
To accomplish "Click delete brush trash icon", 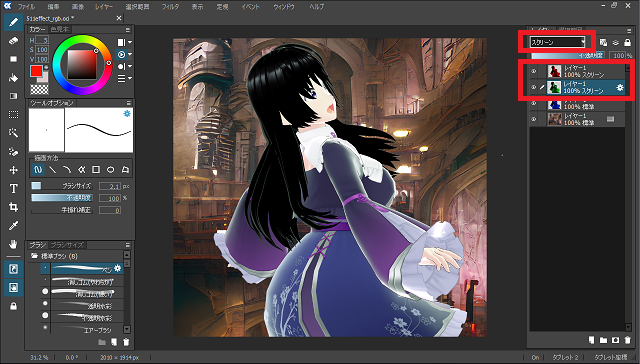I will pos(126,342).
